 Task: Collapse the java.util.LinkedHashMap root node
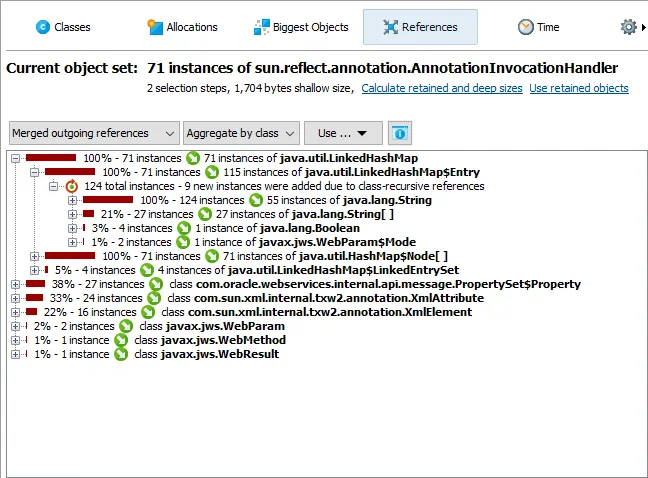(x=15, y=158)
